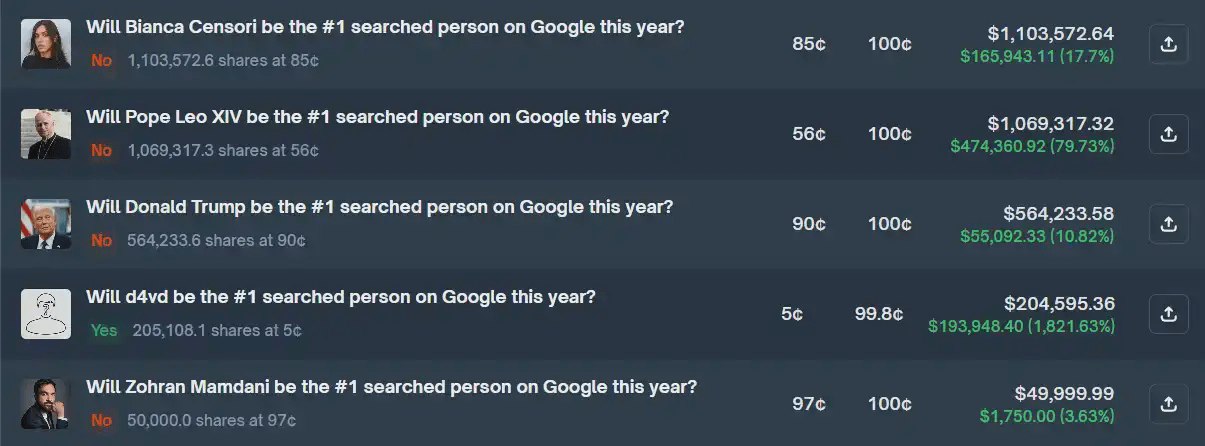Open the Pope Leo XIV #1 searched market
The image size is (1205, 446).
(377, 117)
